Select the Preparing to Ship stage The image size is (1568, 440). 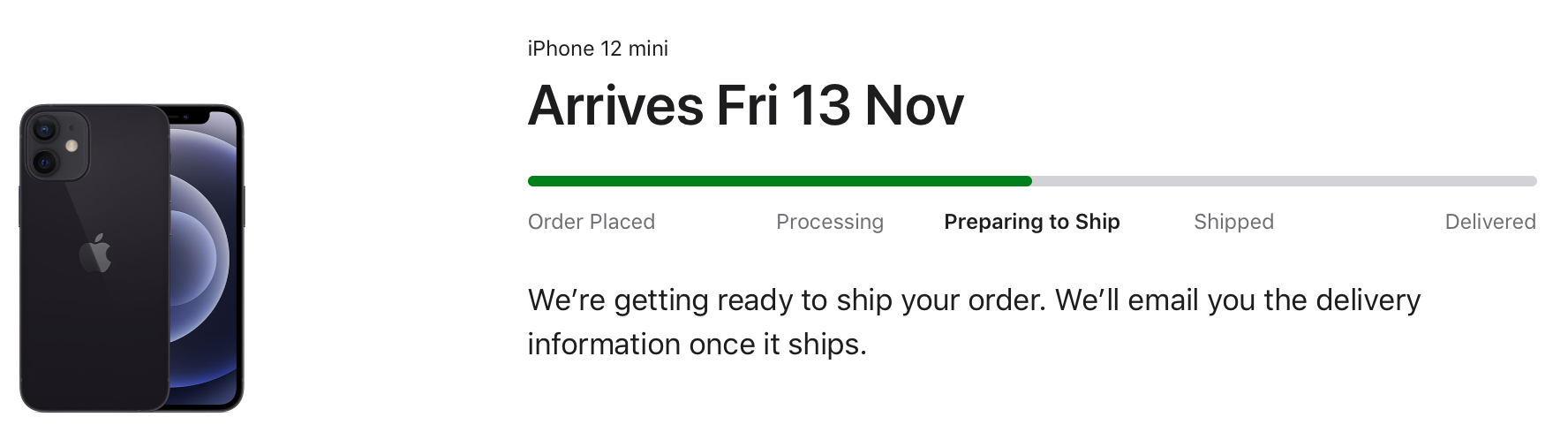pyautogui.click(x=1032, y=222)
